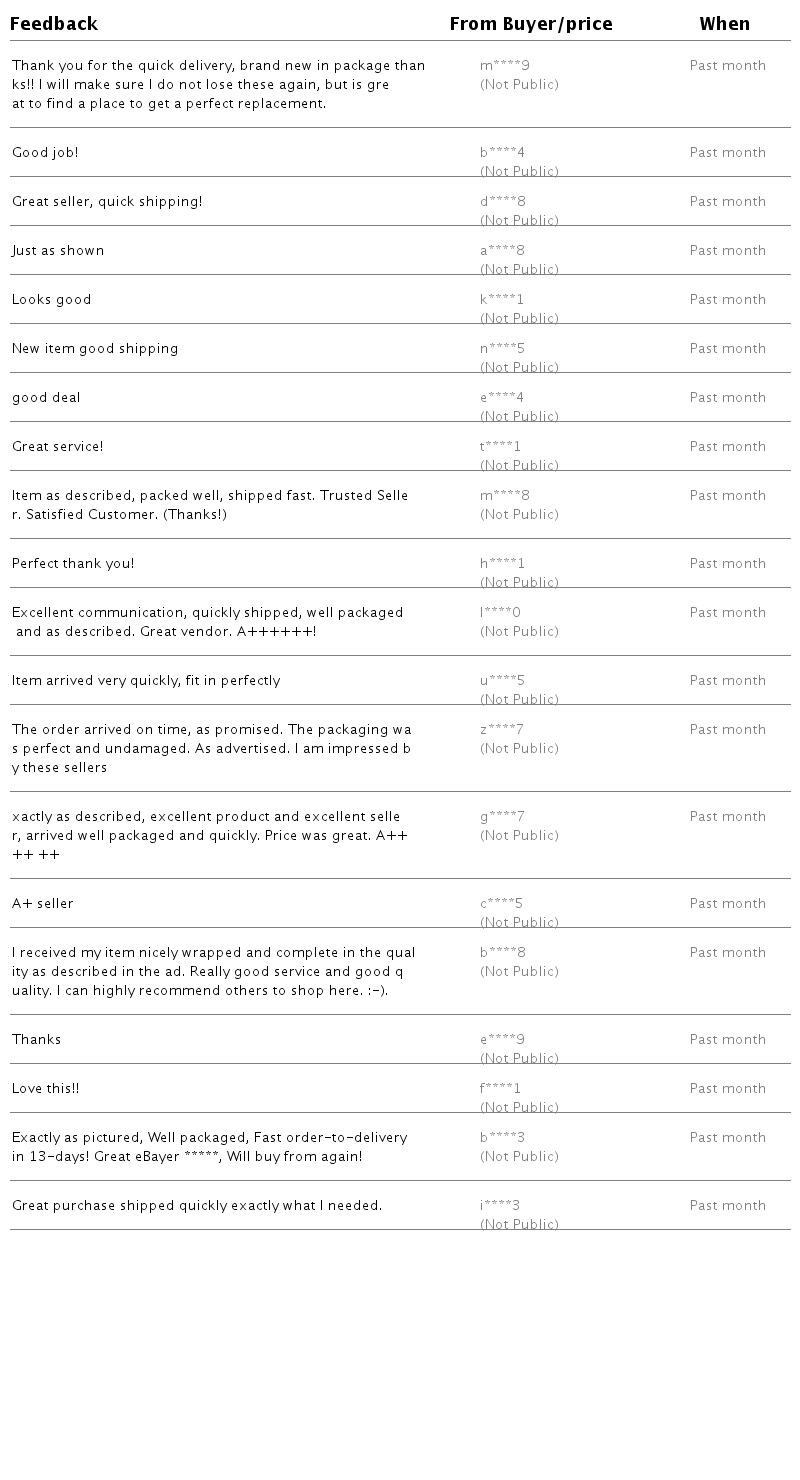
Task: Click buyer d****8 username
Action: pos(502,202)
